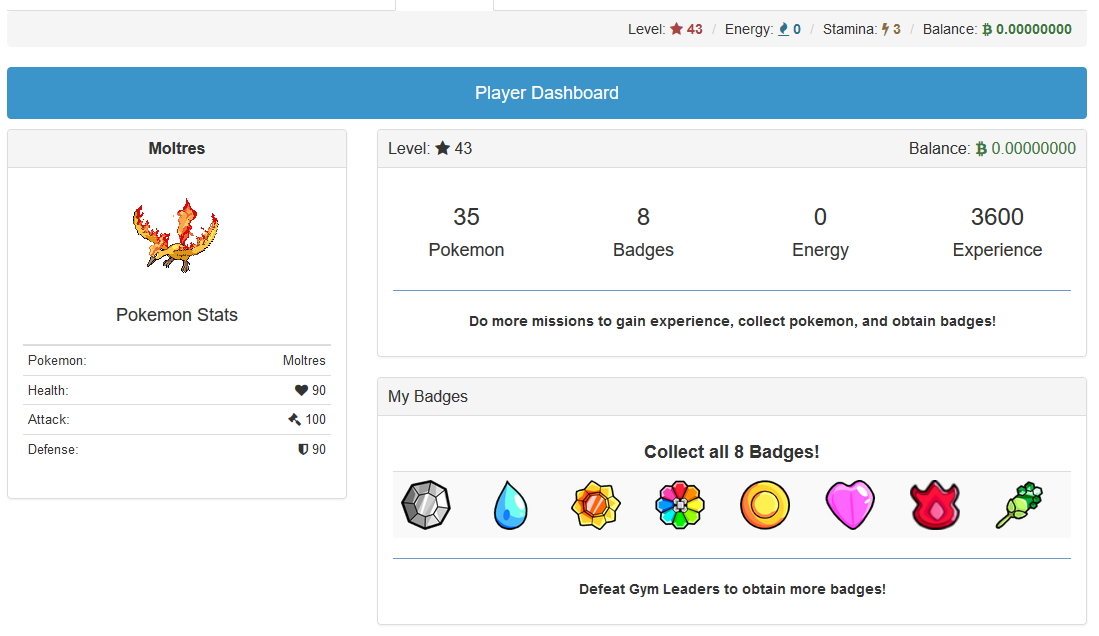Click the Moltres panel heading
The width and height of the screenshot is (1099, 636).
[177, 148]
